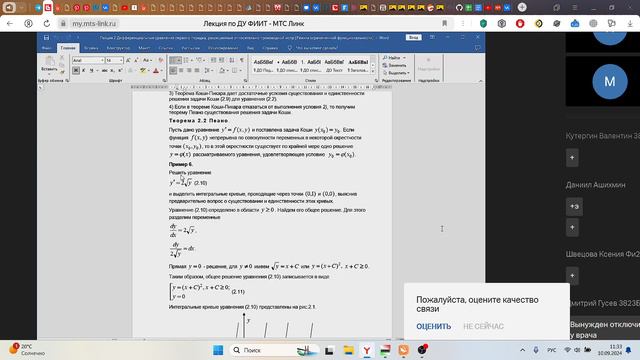Open the font color red A dropdown arrow
The width and height of the screenshot is (640, 360).
coord(162,71)
